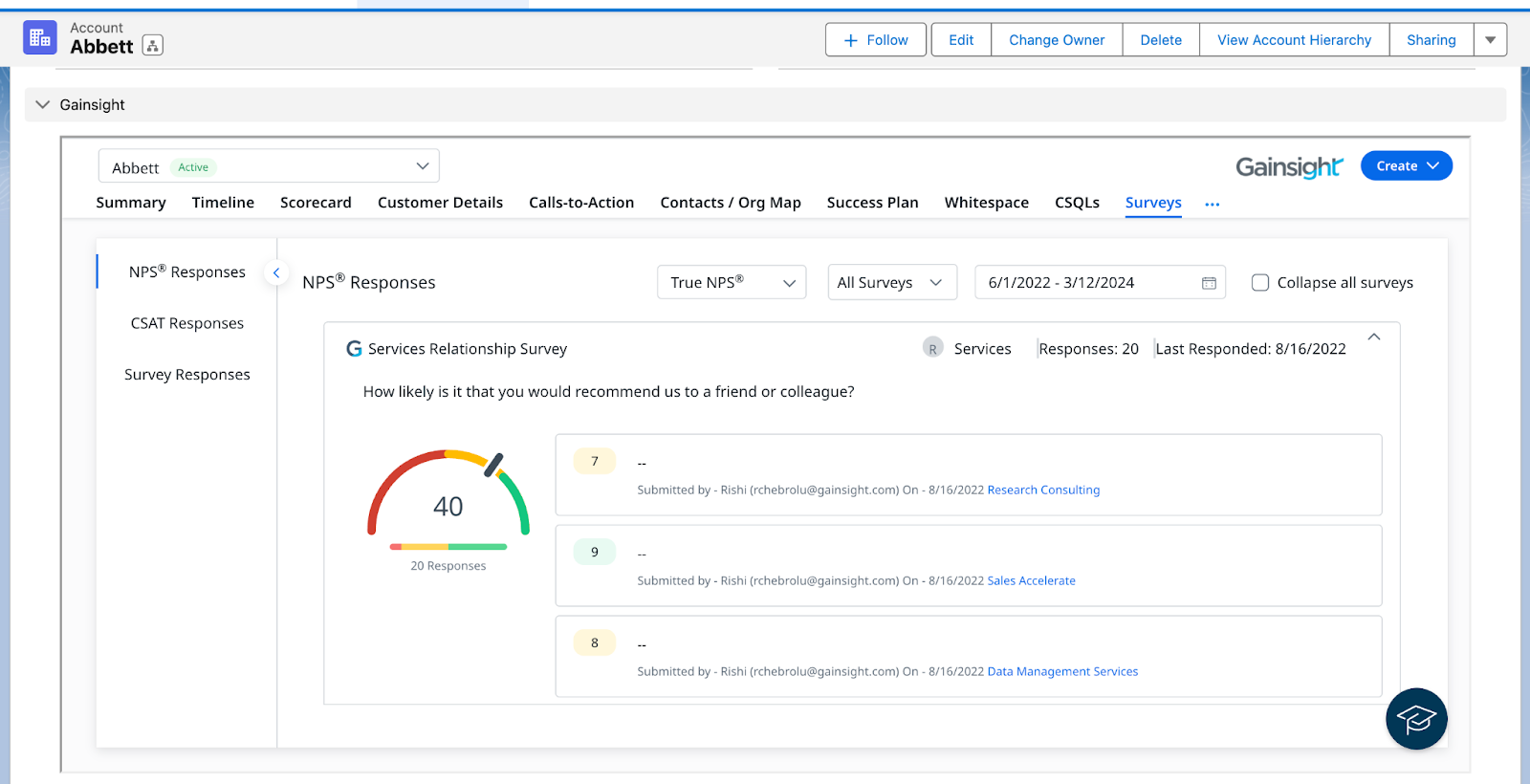Open the Success Plan tab

(872, 203)
